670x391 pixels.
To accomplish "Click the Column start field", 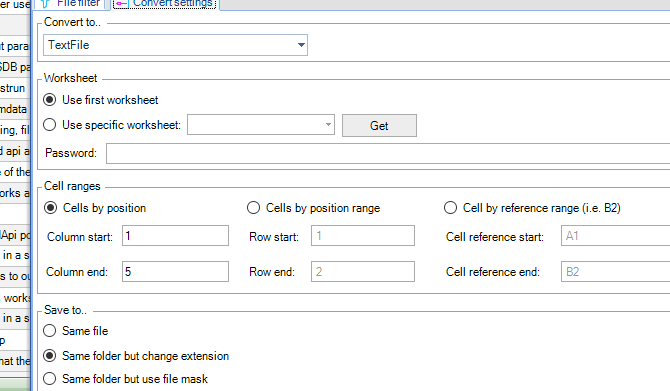I will click(x=175, y=235).
